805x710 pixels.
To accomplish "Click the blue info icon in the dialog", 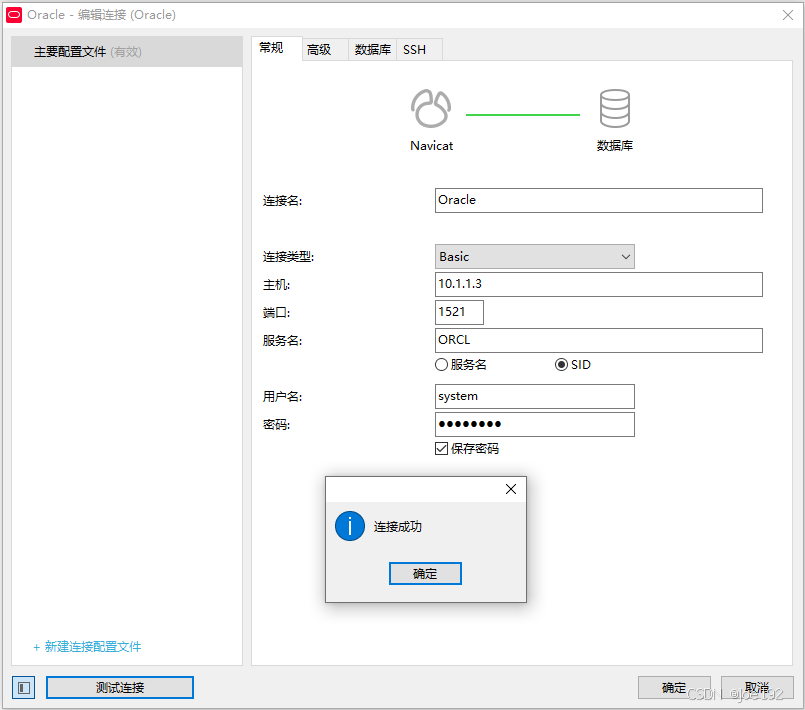I will (x=350, y=526).
